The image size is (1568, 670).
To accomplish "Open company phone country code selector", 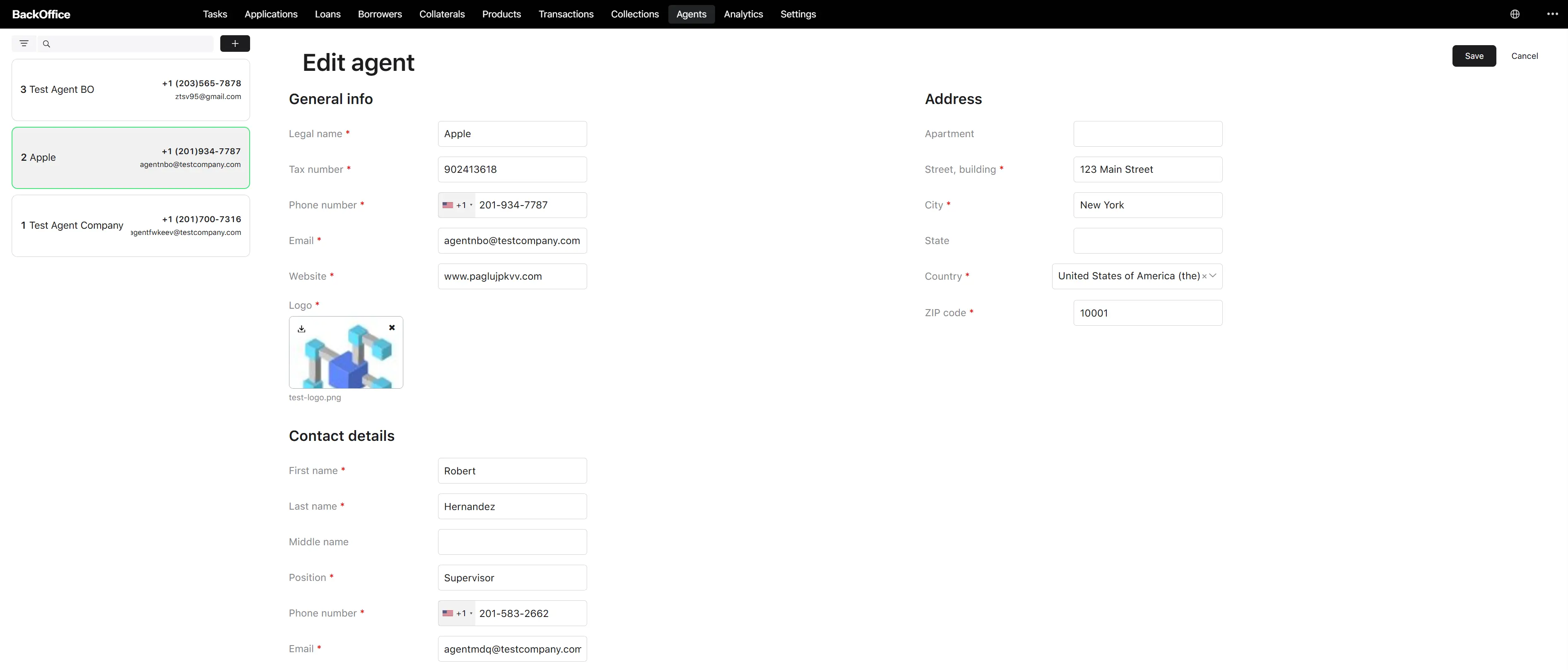I will 457,205.
